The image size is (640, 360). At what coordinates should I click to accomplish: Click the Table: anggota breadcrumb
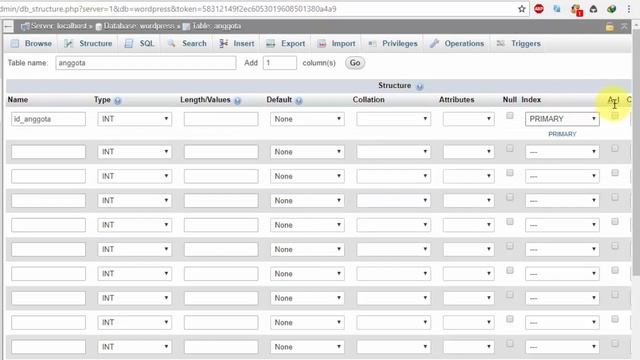click(216, 26)
